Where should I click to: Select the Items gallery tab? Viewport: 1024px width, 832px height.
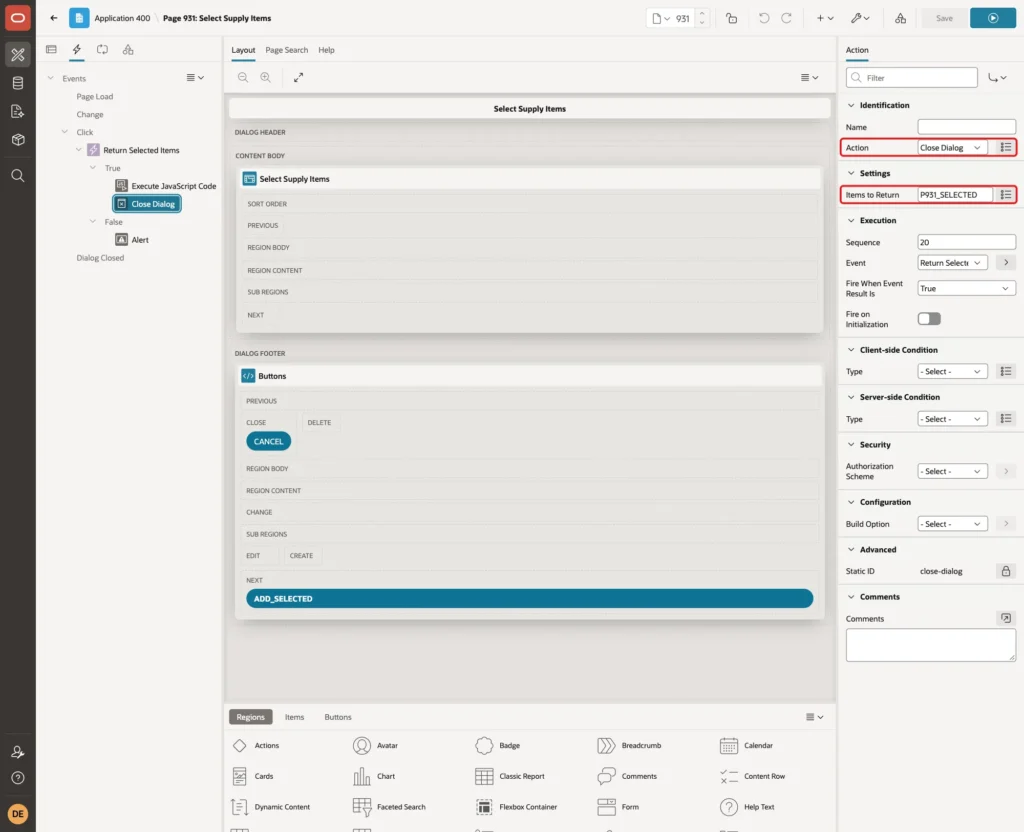294,716
